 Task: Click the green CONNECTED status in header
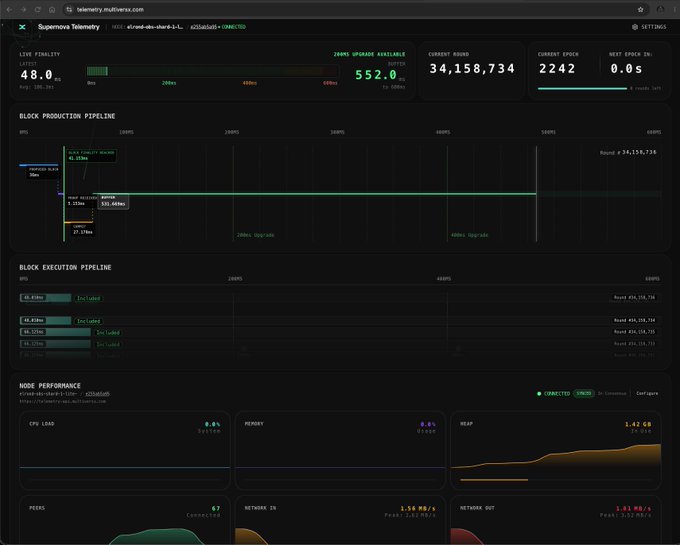click(x=233, y=27)
